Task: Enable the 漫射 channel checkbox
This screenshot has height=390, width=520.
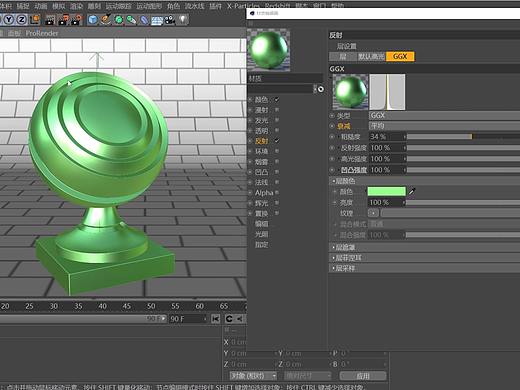Action: (277, 110)
